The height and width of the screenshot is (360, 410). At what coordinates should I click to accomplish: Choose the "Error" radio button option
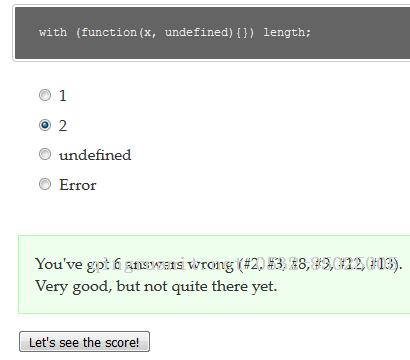pos(45,184)
